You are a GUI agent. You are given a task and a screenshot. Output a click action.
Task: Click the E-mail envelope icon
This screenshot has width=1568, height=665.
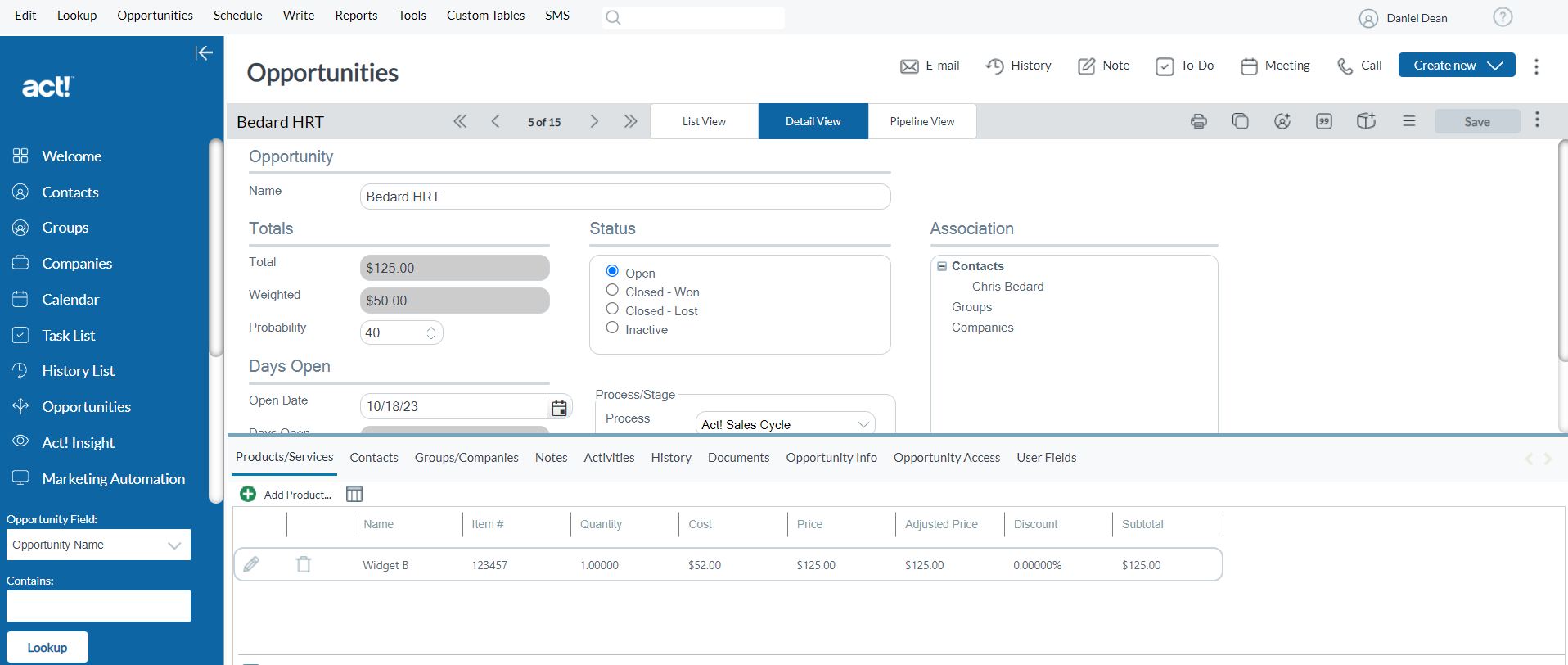tap(909, 66)
